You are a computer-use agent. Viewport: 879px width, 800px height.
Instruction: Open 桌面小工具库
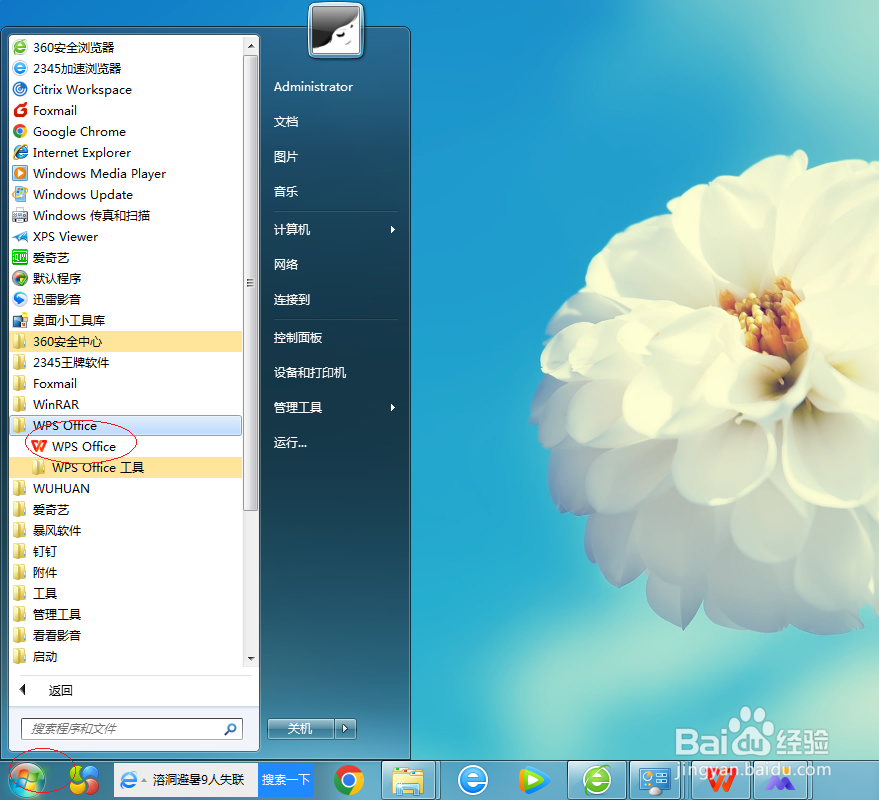point(126,321)
